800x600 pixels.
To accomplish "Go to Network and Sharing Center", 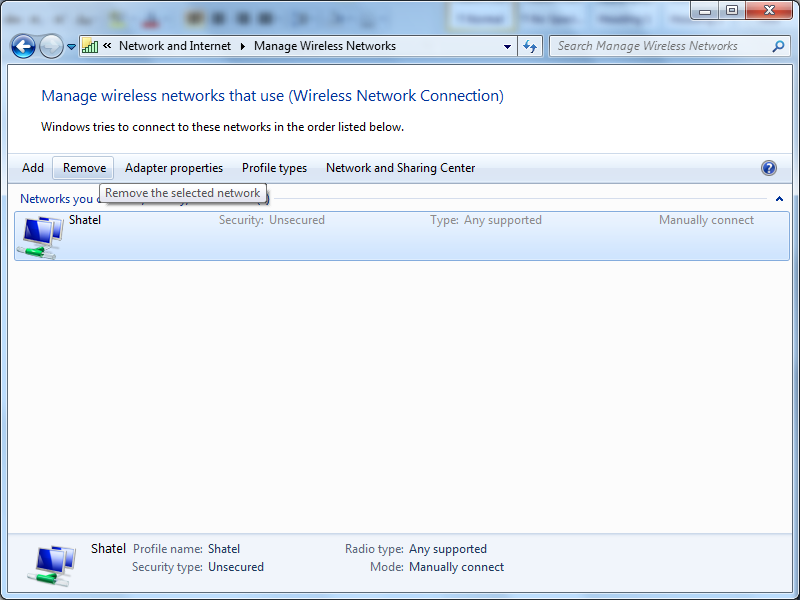I will click(400, 168).
